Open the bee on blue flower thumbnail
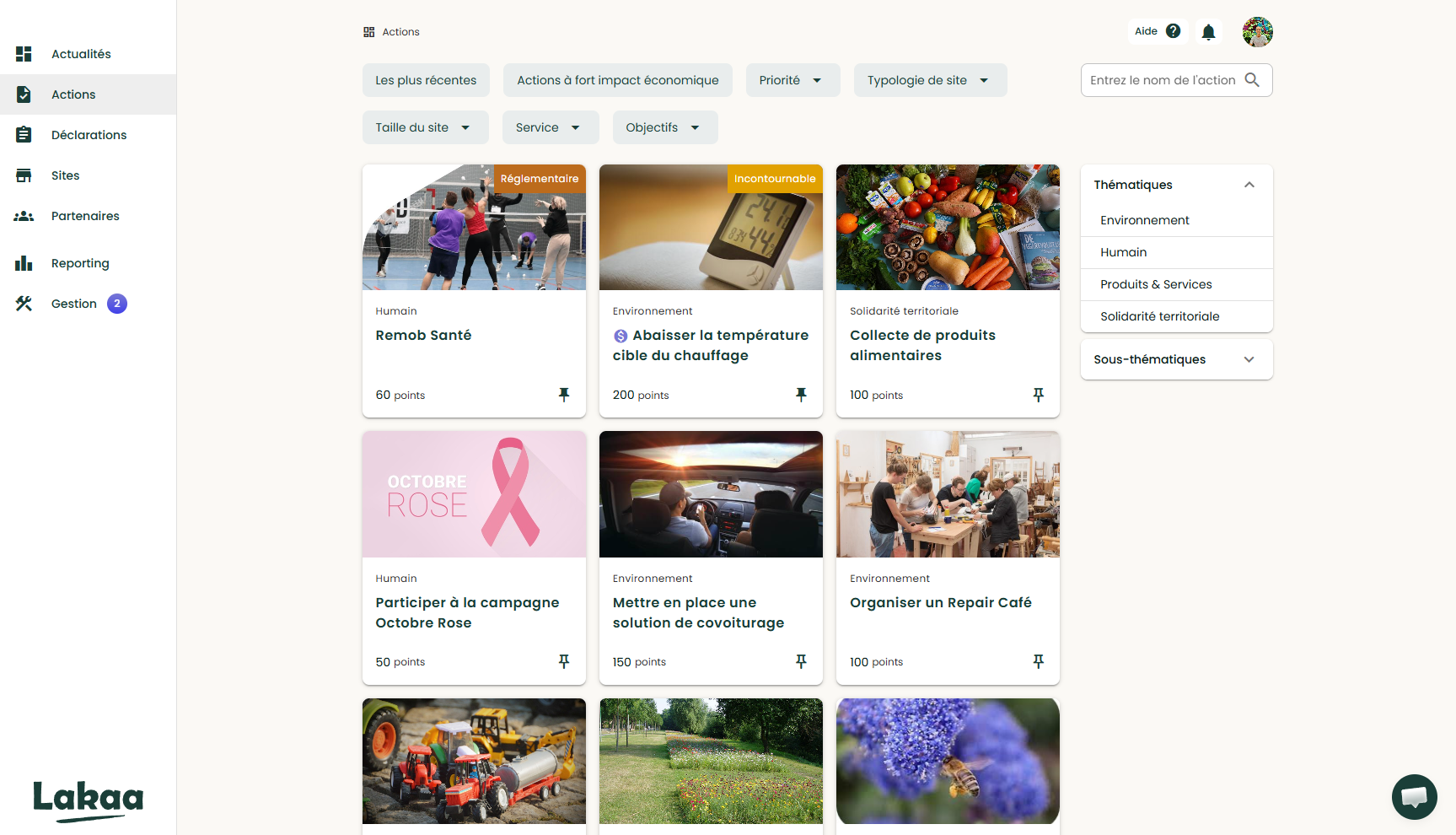 coord(948,762)
